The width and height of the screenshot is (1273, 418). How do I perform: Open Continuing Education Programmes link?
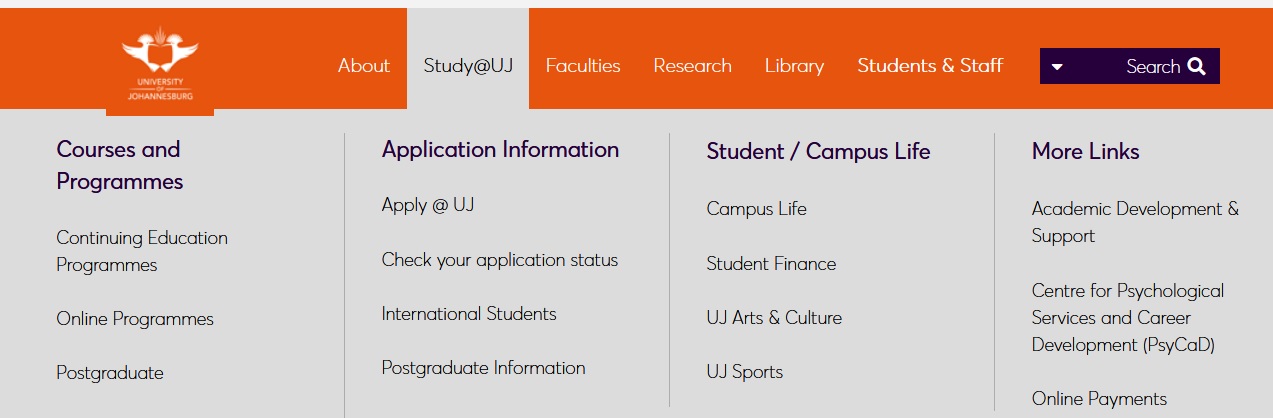tap(142, 251)
